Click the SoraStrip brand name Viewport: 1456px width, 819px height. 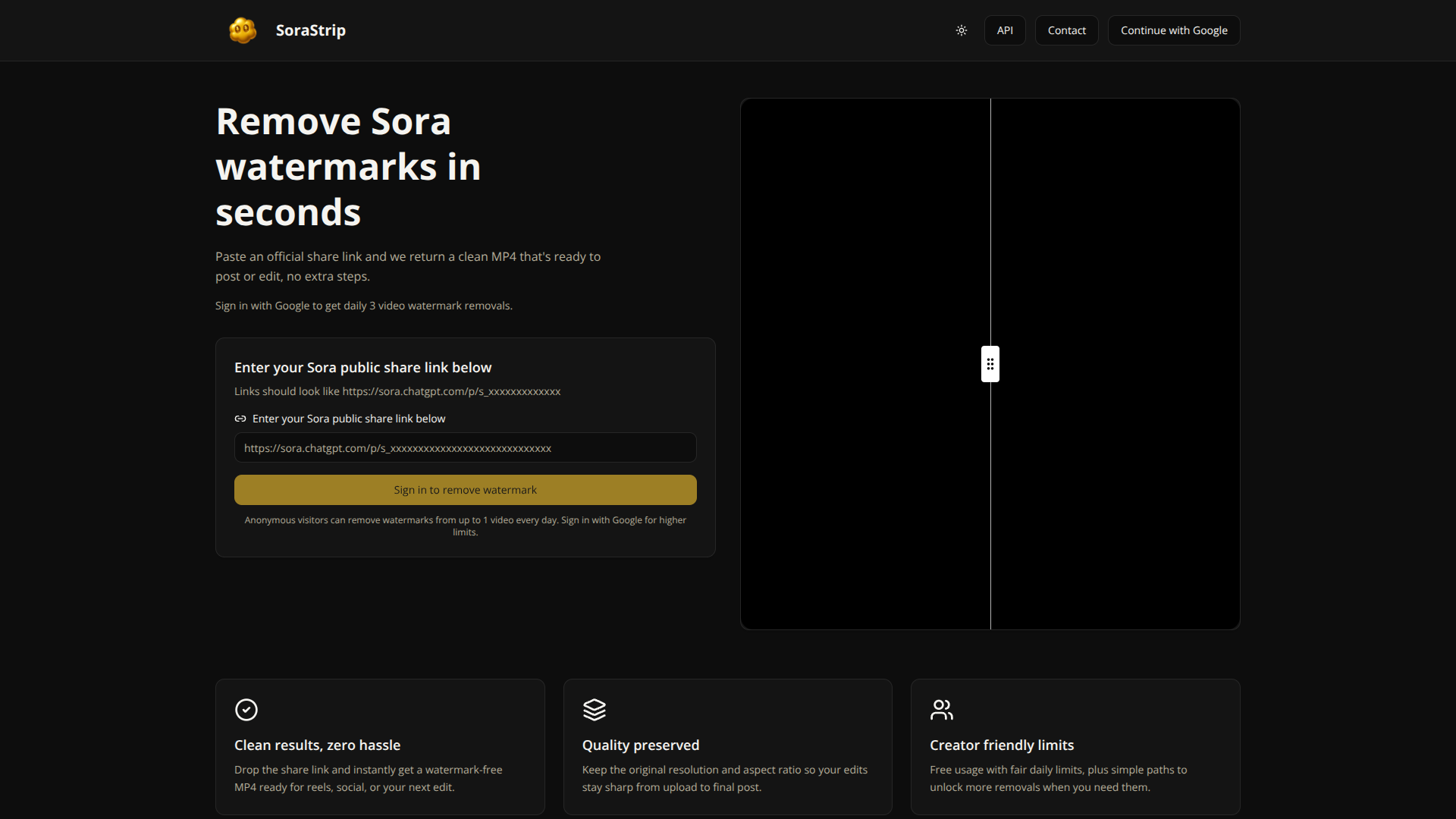point(310,30)
